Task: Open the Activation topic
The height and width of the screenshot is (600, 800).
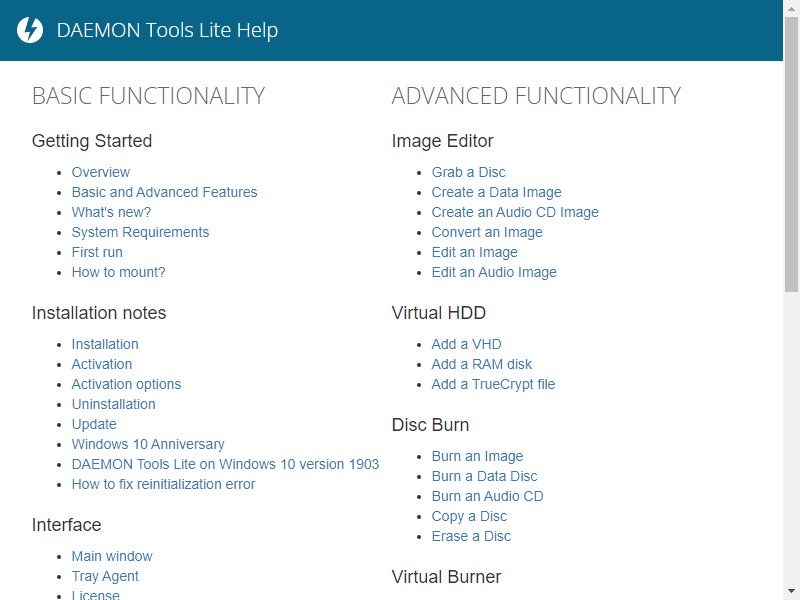Action: pyautogui.click(x=102, y=364)
